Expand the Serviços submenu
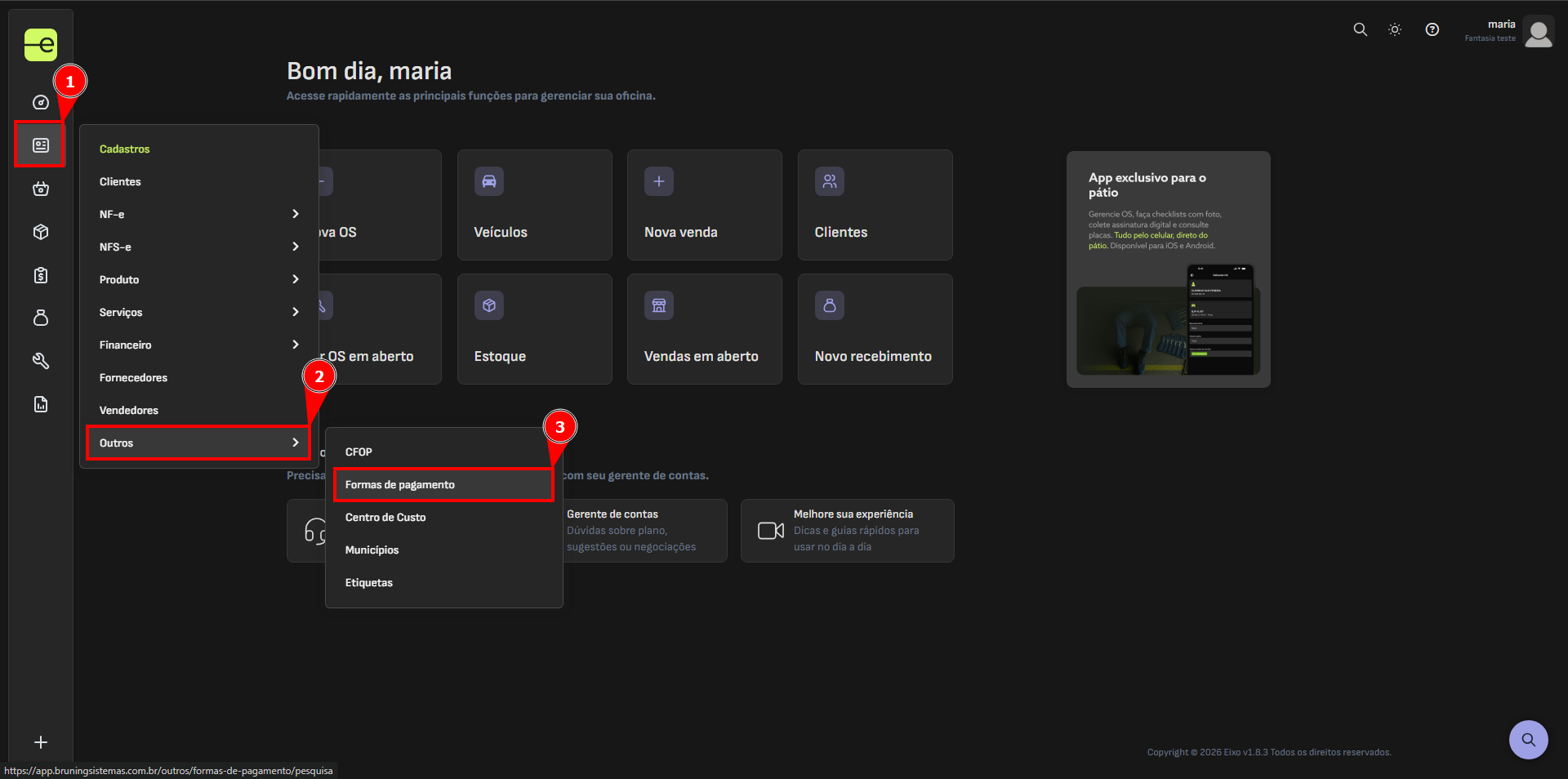1568x779 pixels. 199,312
